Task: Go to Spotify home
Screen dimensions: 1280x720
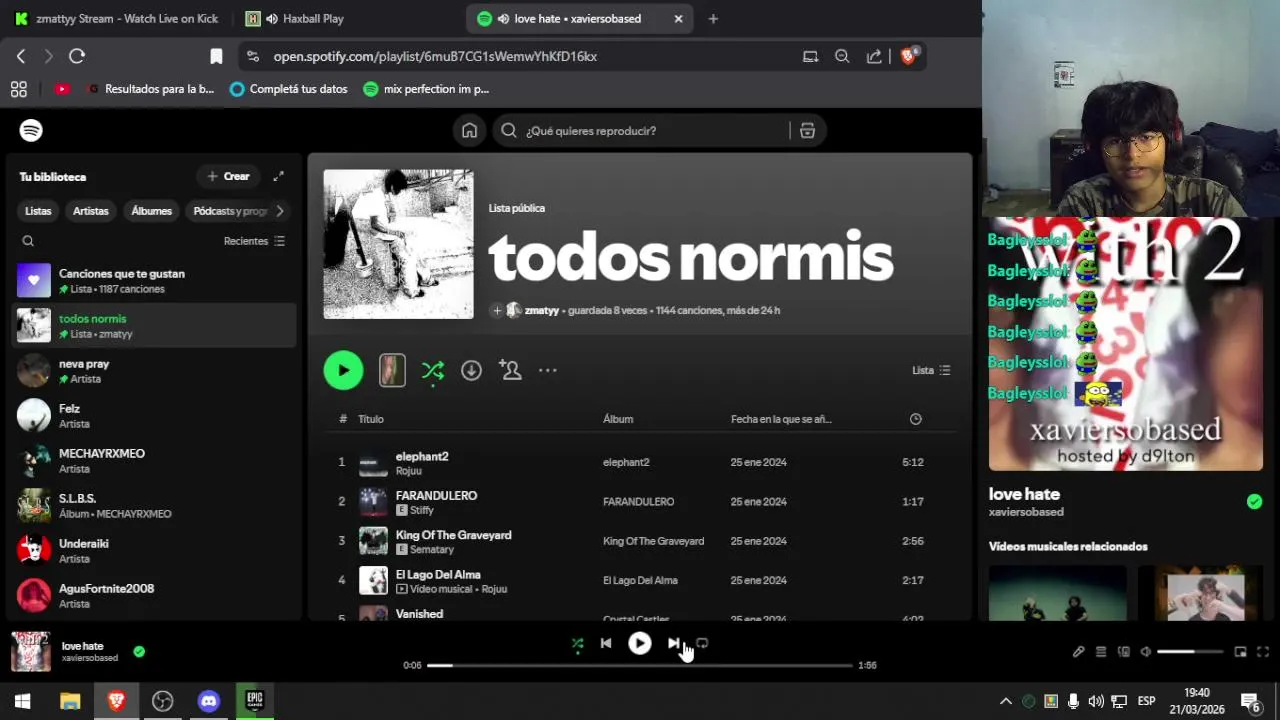Action: pyautogui.click(x=469, y=130)
